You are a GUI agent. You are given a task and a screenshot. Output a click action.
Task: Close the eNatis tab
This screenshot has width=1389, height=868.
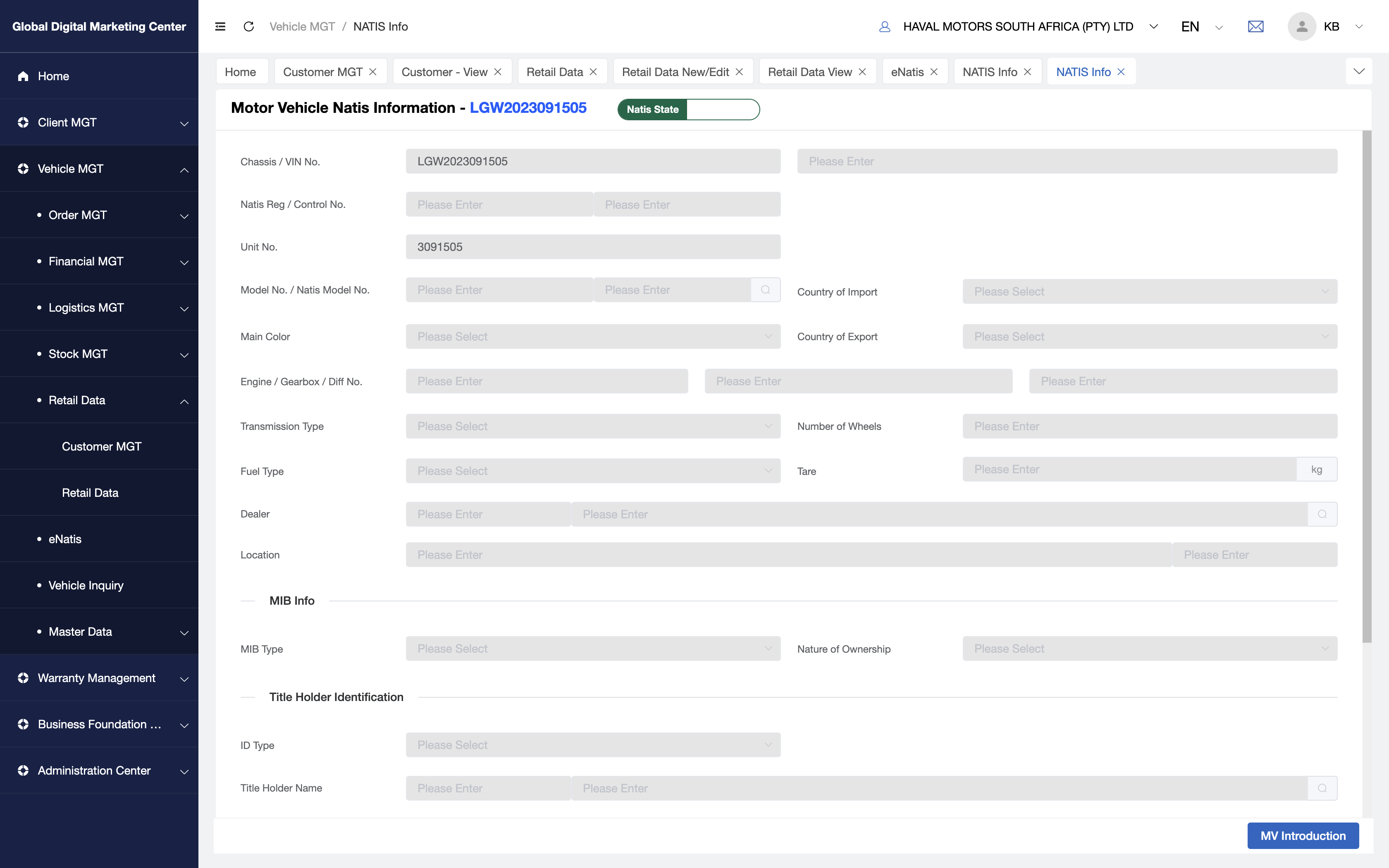(x=934, y=72)
